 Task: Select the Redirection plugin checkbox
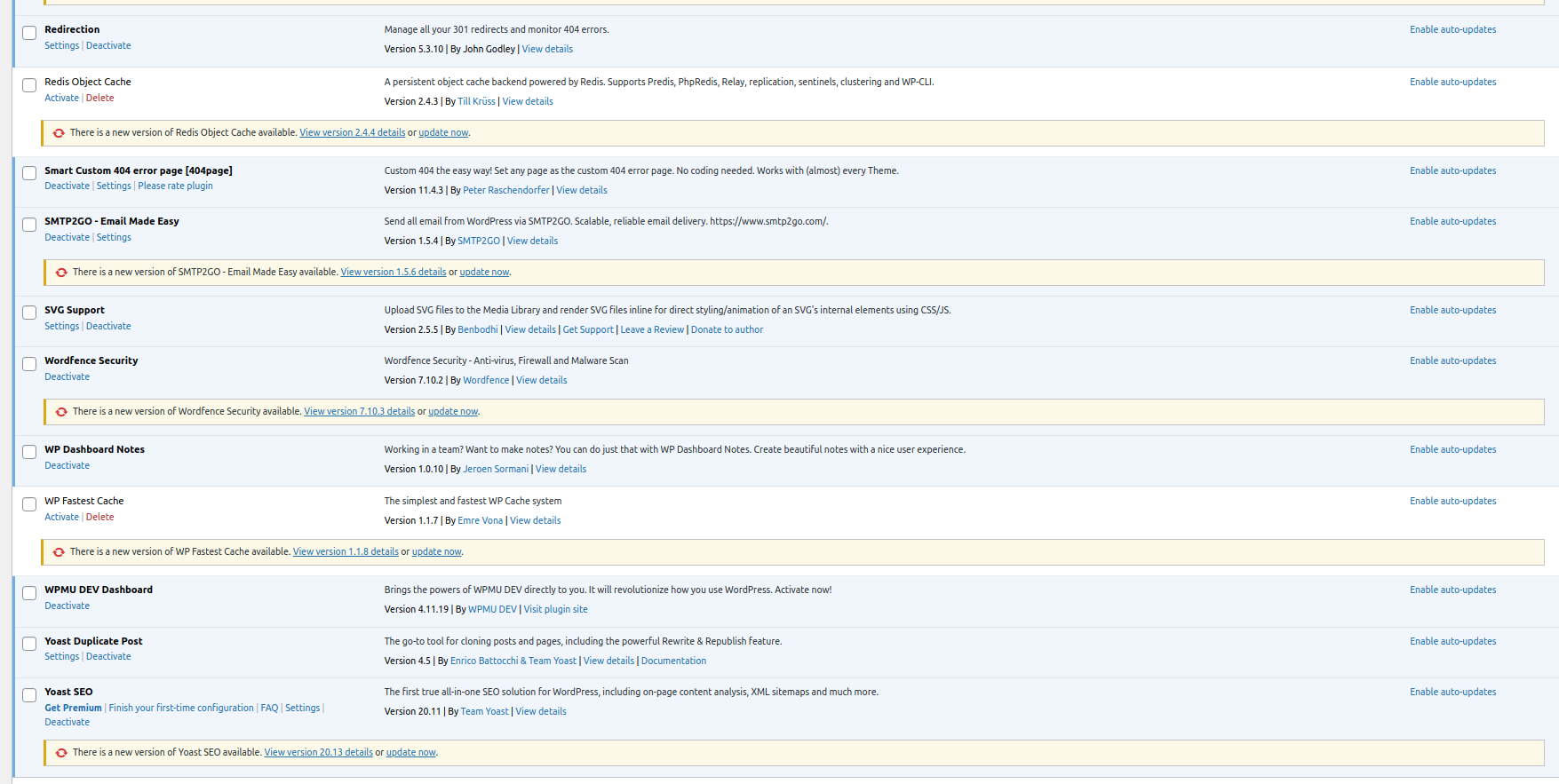tap(29, 33)
